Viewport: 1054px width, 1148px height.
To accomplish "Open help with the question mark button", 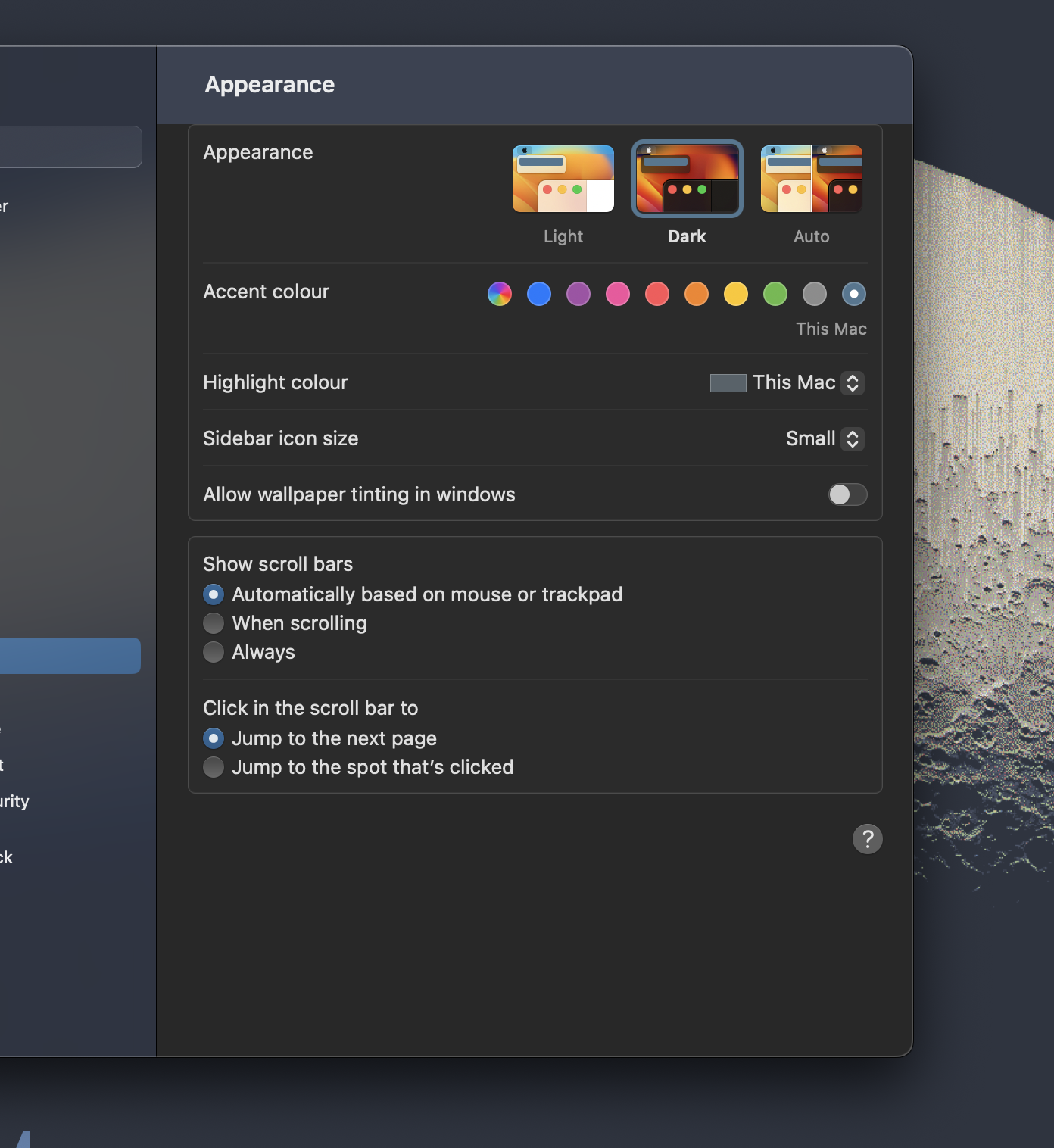I will [868, 839].
